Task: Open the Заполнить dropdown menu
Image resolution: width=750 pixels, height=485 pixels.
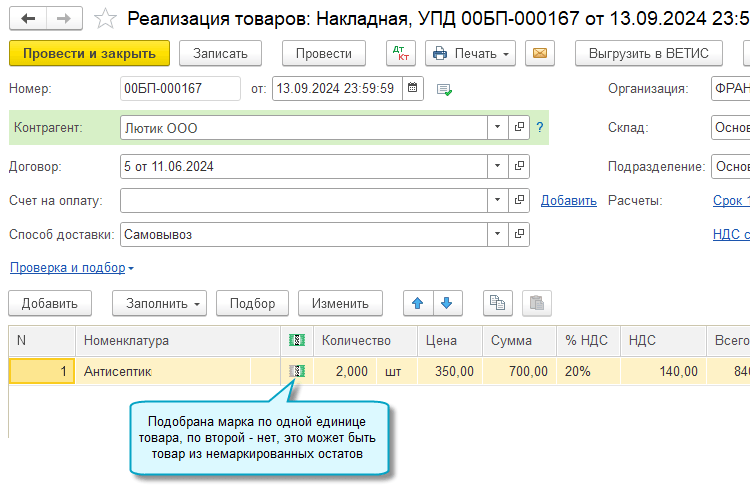Action: [x=159, y=303]
